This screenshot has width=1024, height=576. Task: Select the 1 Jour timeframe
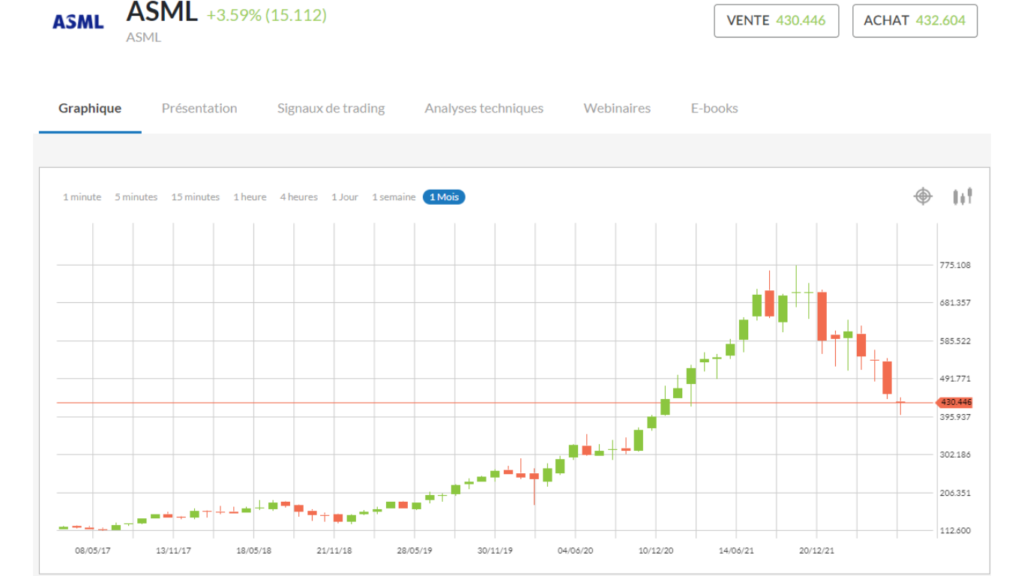(344, 197)
